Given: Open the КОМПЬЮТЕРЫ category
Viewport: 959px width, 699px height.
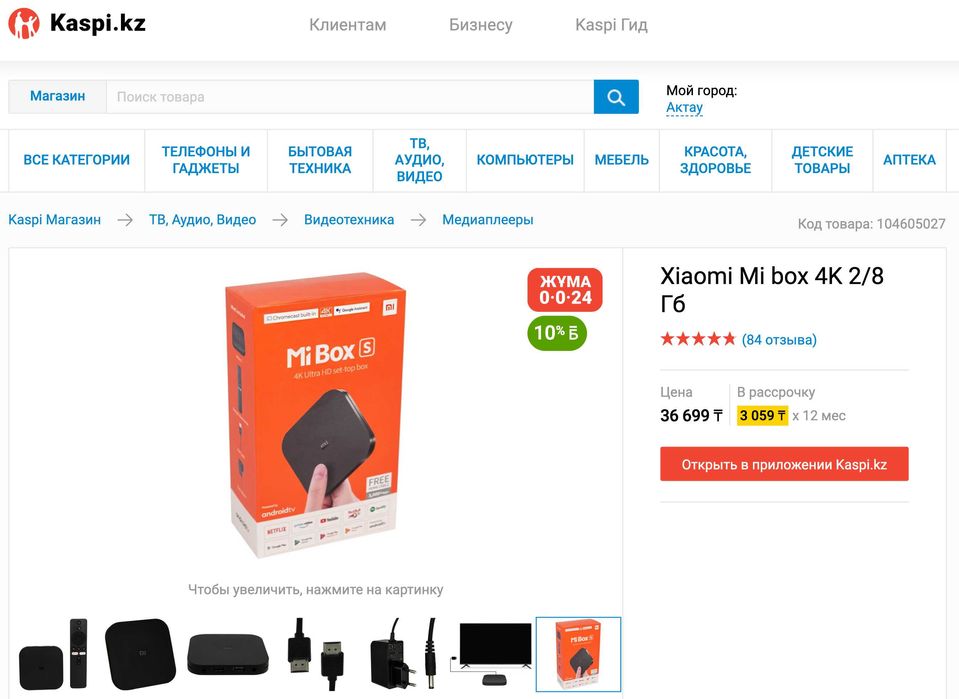Looking at the screenshot, I should [x=525, y=160].
